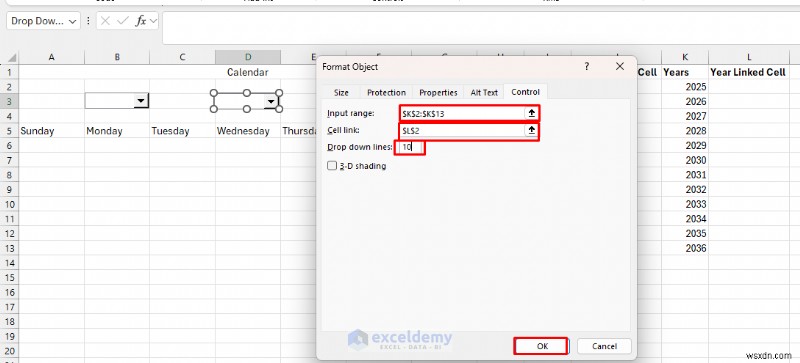Click the cell containing 2030
This screenshot has height=363, width=800.
click(x=685, y=160)
